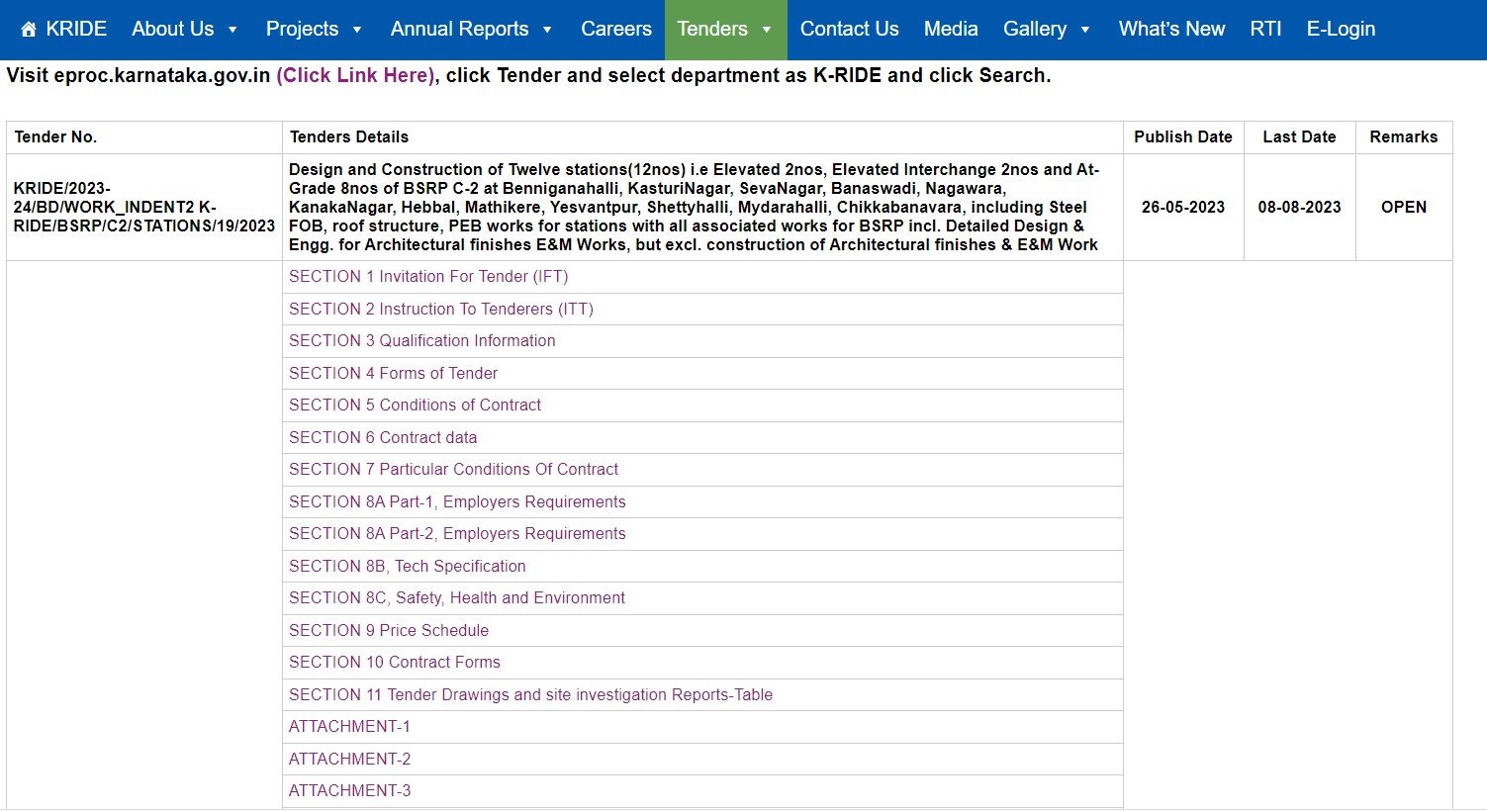
Task: Open SECTION 8B Tech Specification link
Action: pyautogui.click(x=407, y=567)
